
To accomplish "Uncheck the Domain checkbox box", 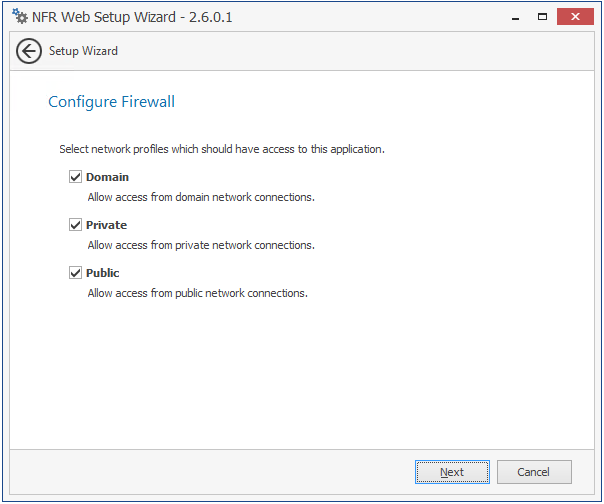I will (75, 177).
